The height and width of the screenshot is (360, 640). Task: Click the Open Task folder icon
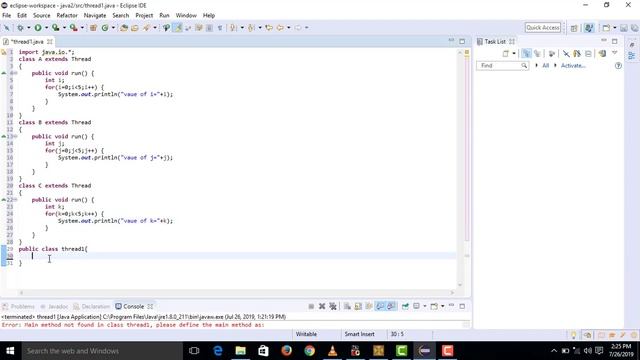(135, 28)
